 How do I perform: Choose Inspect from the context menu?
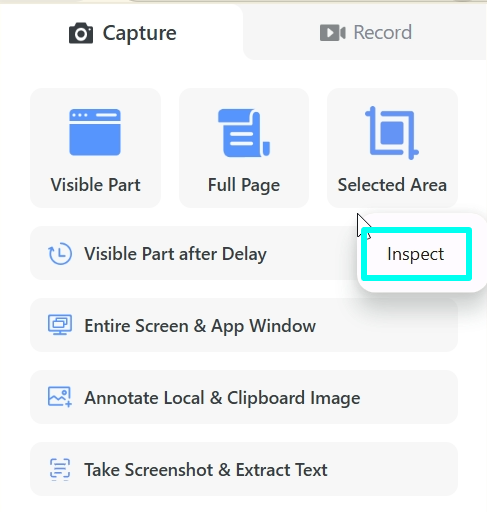coord(416,254)
